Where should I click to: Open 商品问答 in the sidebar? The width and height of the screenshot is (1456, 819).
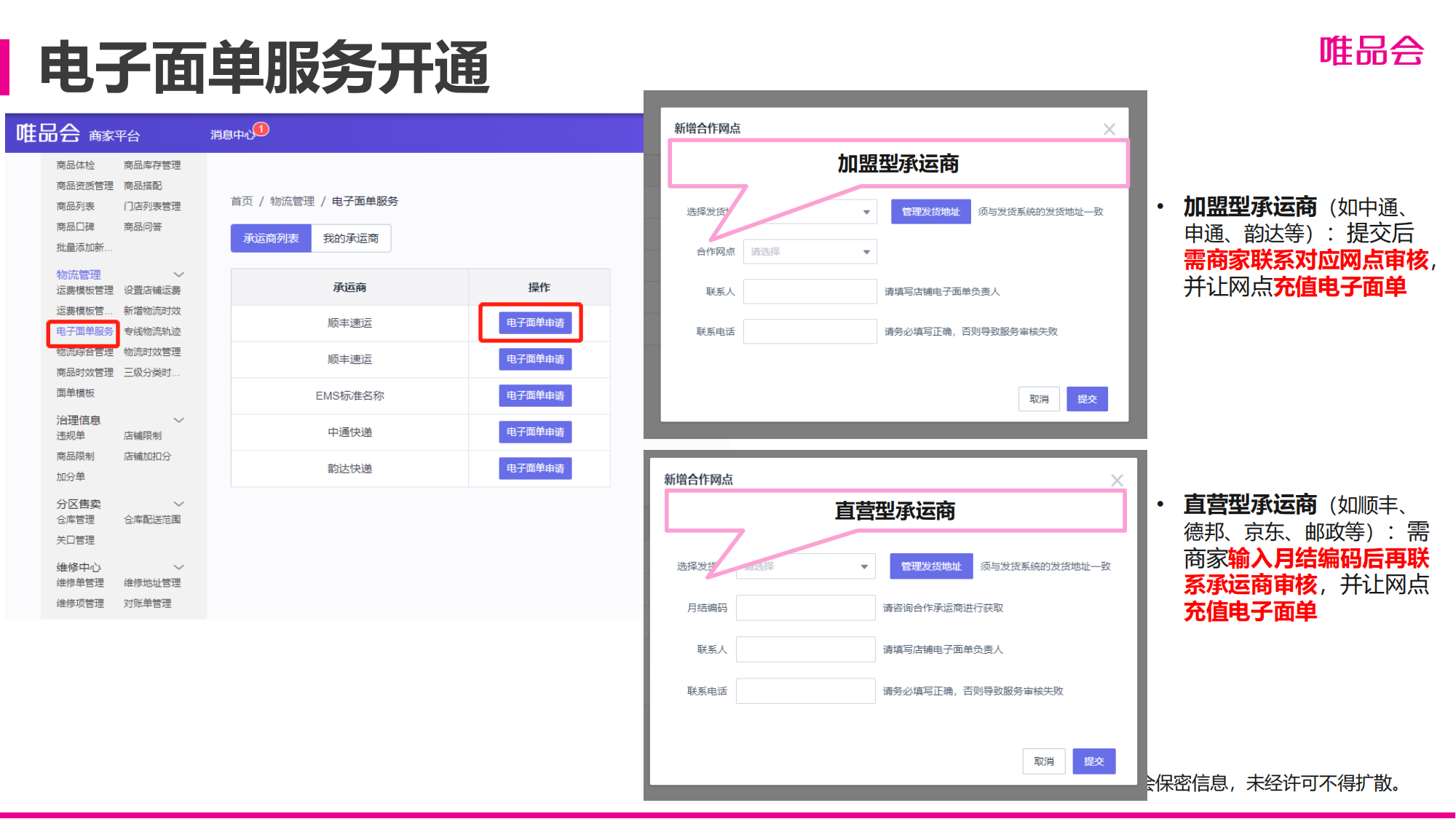tap(143, 226)
